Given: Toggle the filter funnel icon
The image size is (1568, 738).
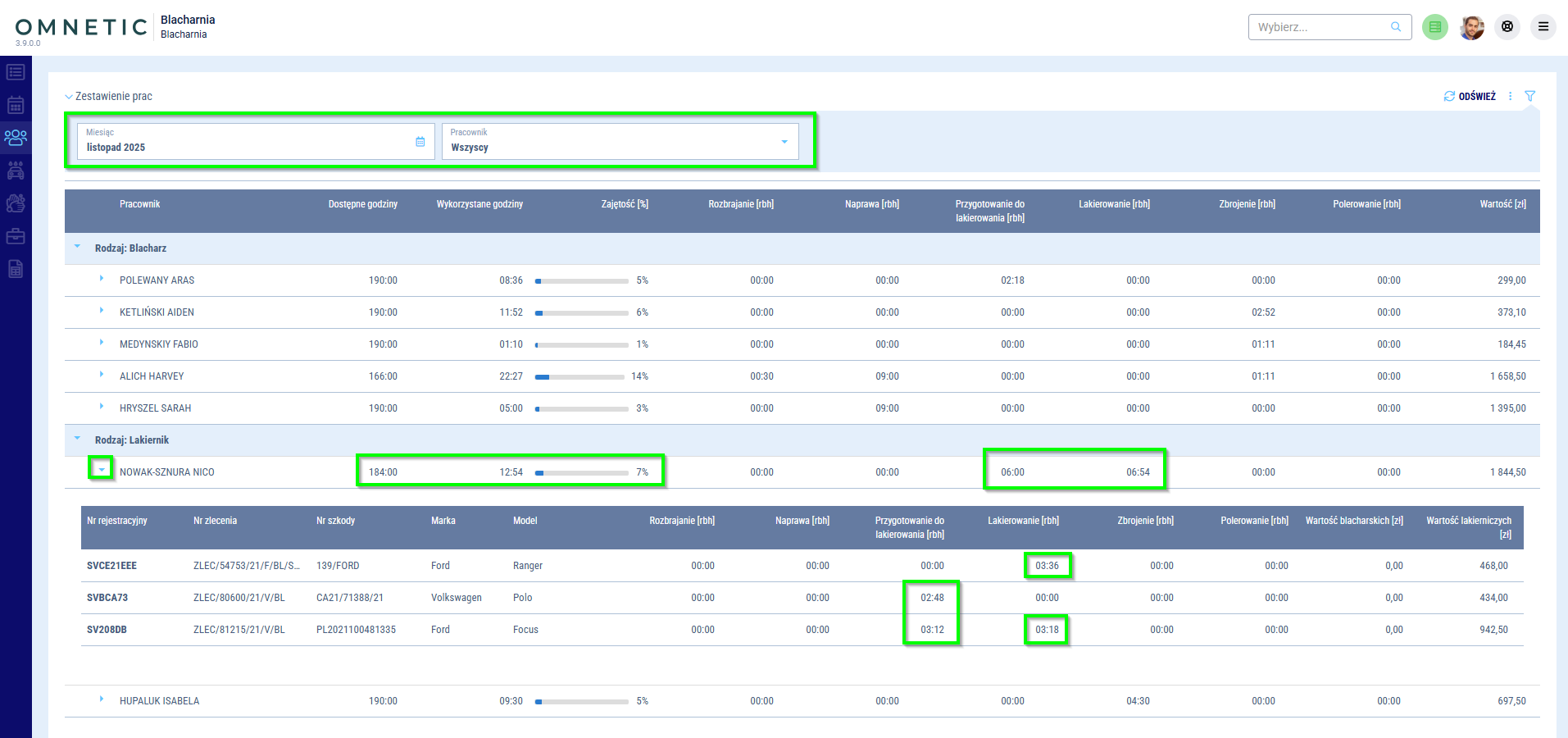Looking at the screenshot, I should pyautogui.click(x=1529, y=96).
